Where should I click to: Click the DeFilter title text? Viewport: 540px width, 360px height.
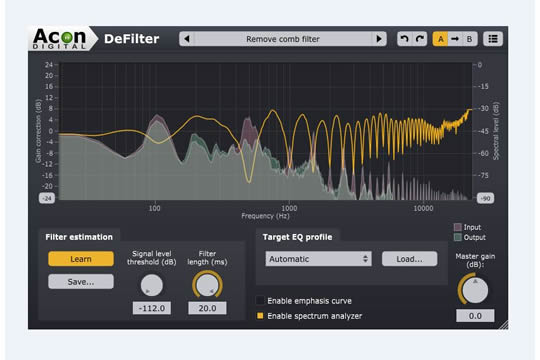pos(132,39)
